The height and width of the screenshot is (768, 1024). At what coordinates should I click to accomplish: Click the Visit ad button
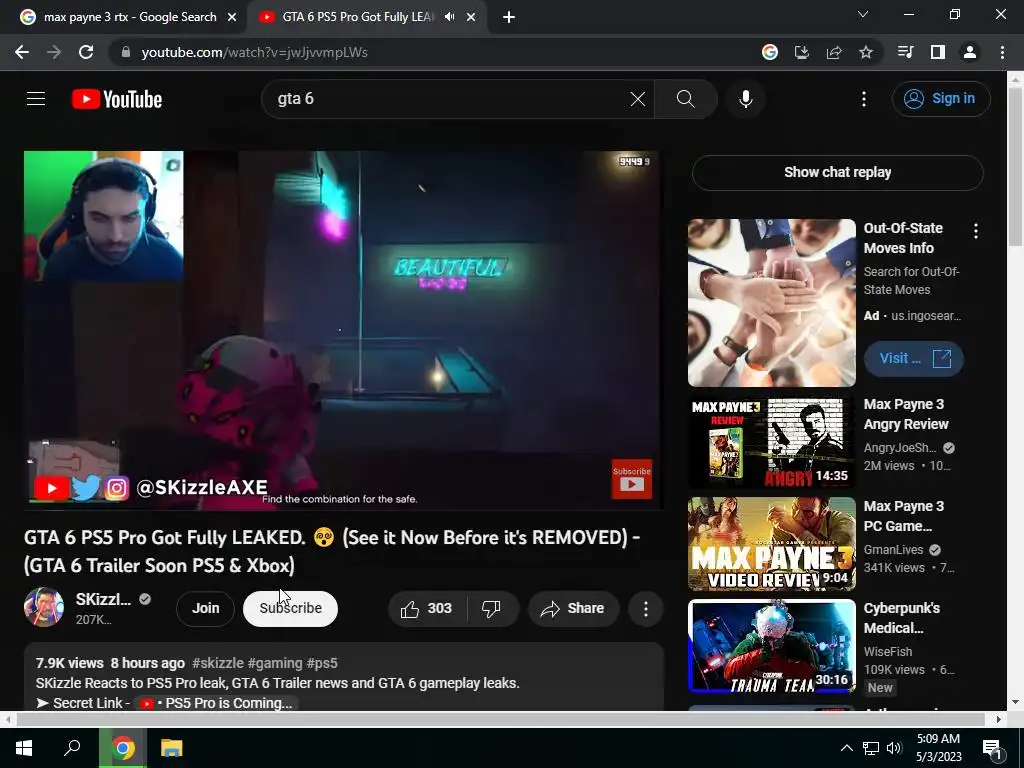(914, 359)
